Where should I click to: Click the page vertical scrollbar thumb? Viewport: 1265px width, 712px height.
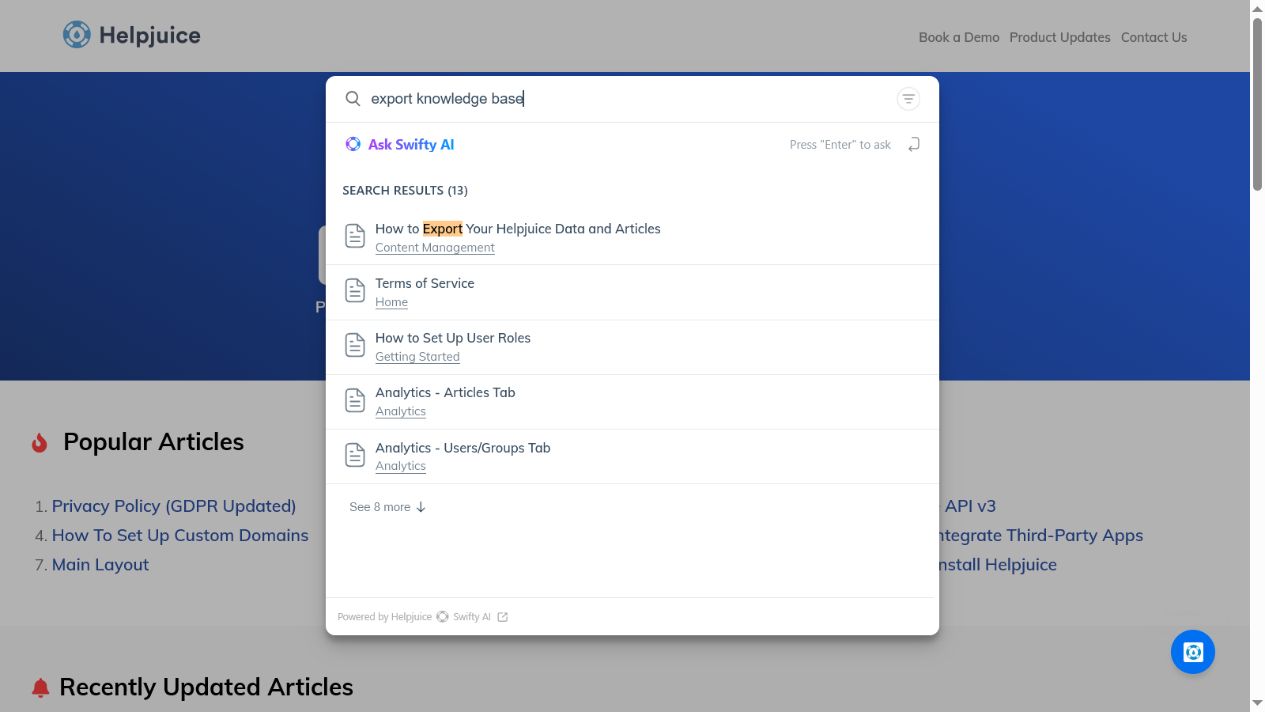tap(1257, 104)
